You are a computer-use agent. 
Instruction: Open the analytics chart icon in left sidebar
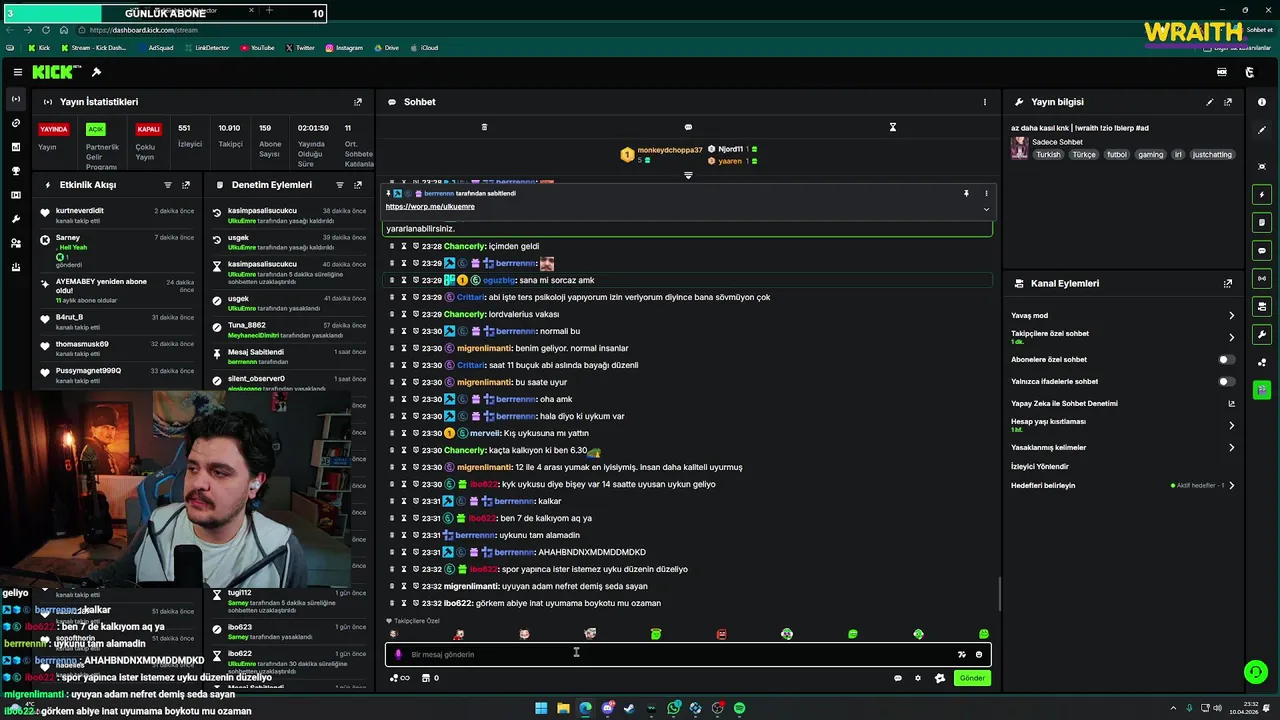click(x=15, y=147)
